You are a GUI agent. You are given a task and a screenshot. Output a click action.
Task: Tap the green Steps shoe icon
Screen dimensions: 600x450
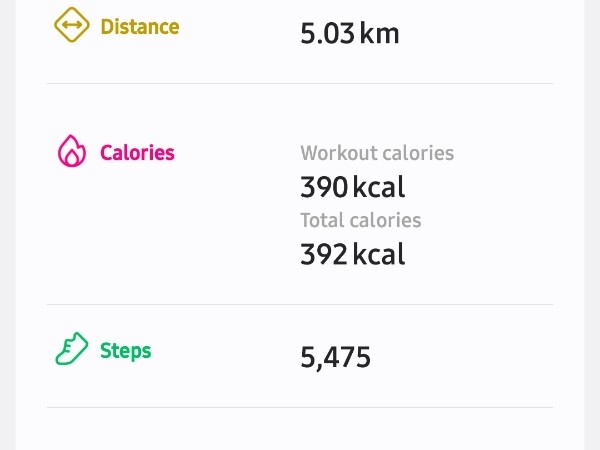[72, 350]
